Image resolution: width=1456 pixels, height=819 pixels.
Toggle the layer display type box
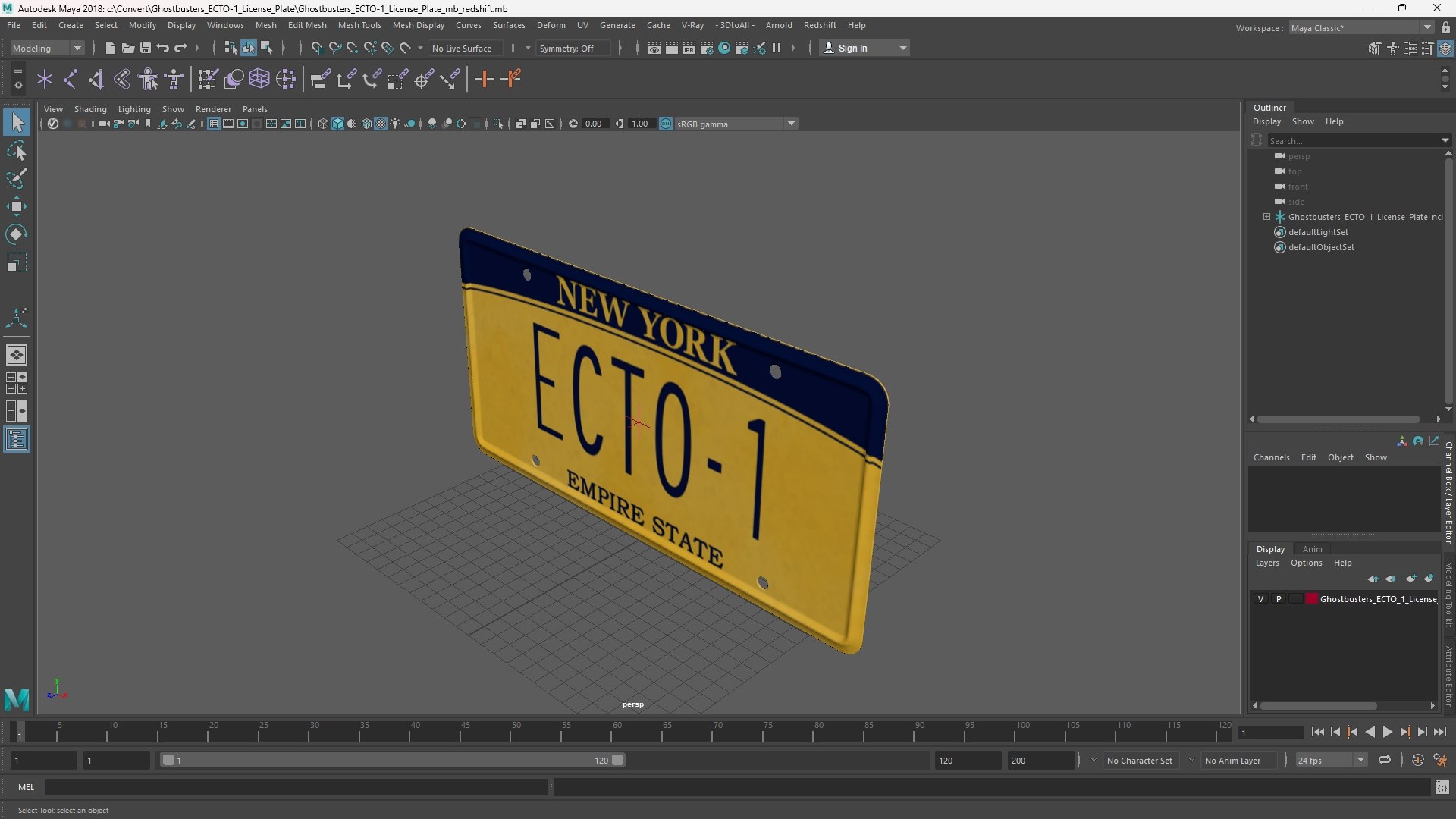pyautogui.click(x=1296, y=599)
